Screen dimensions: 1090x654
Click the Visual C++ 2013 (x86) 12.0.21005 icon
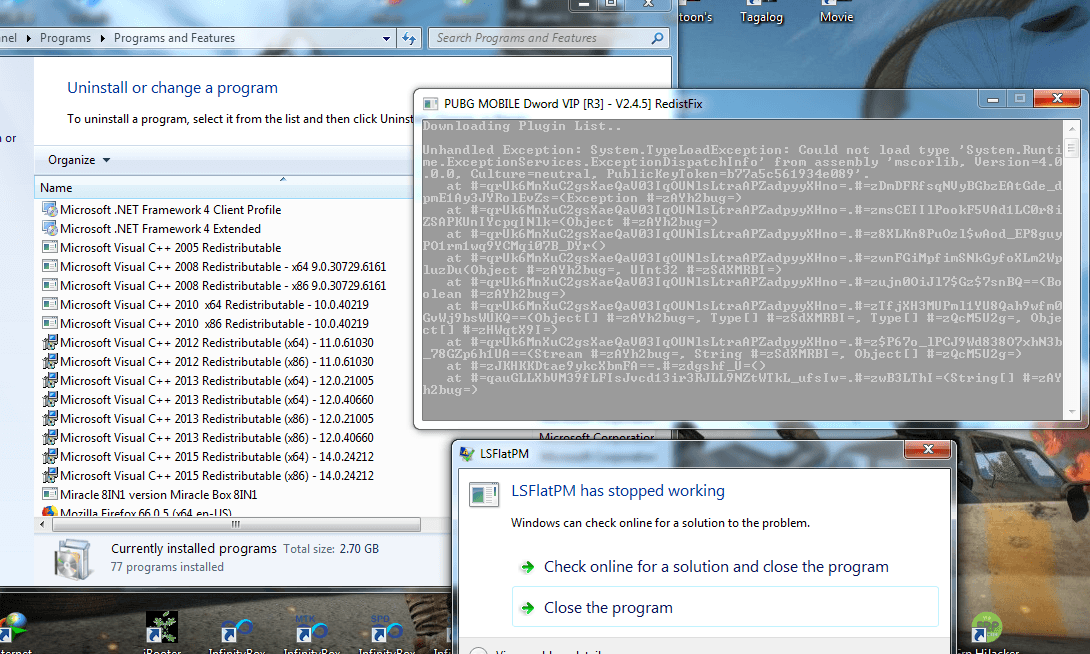(49, 418)
